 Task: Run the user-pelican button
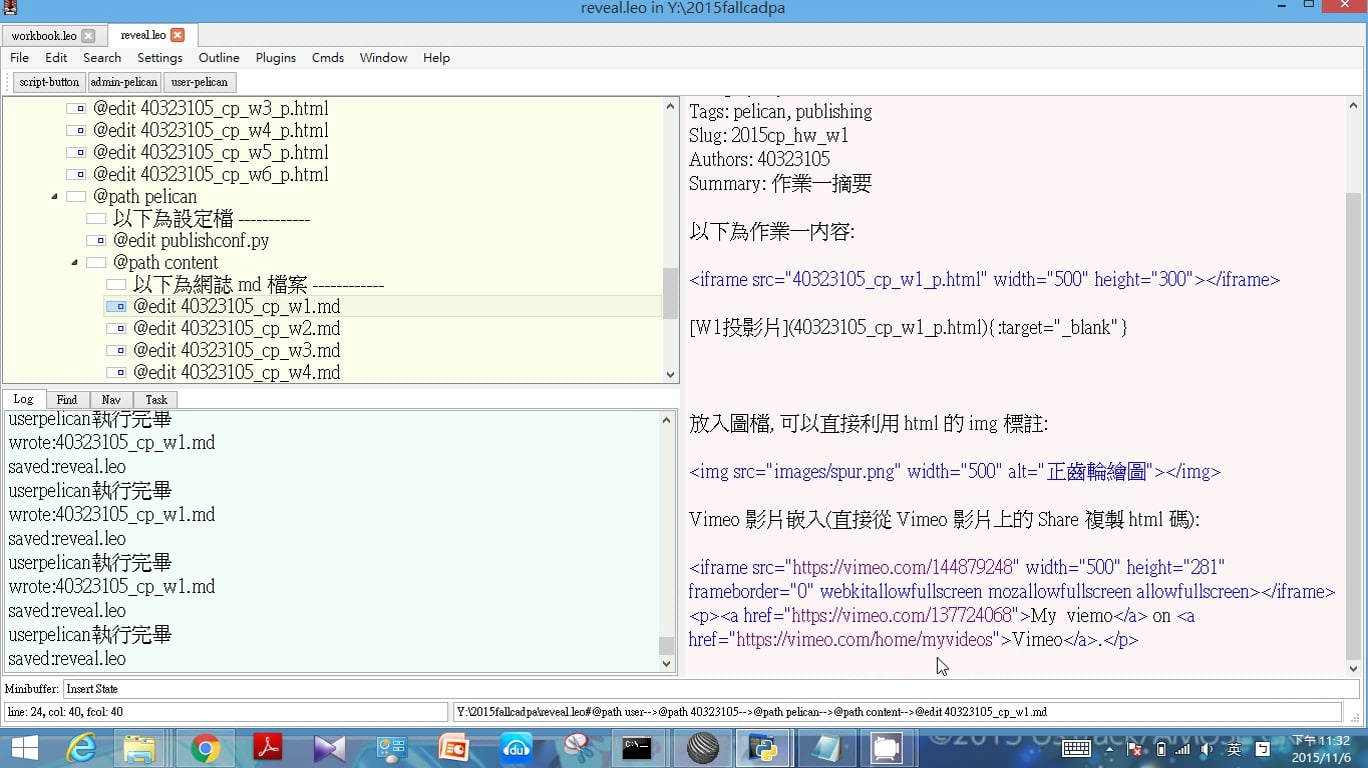click(x=199, y=82)
